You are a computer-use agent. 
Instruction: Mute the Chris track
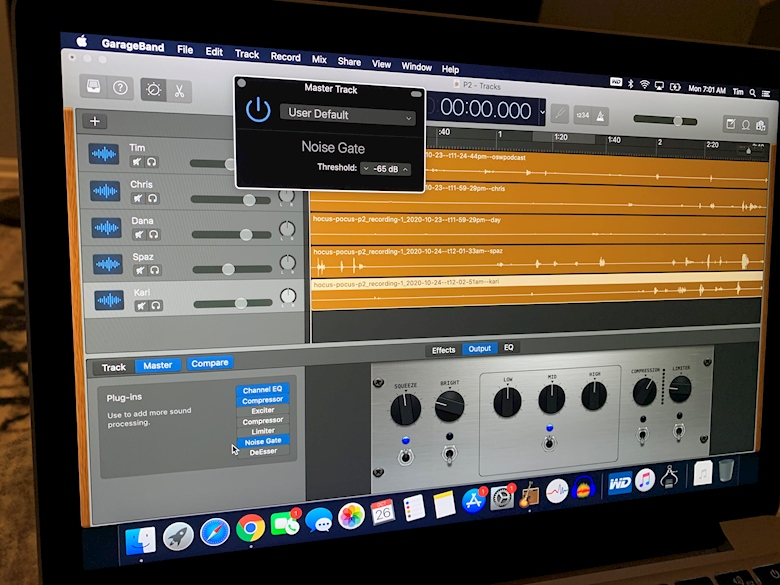[138, 198]
